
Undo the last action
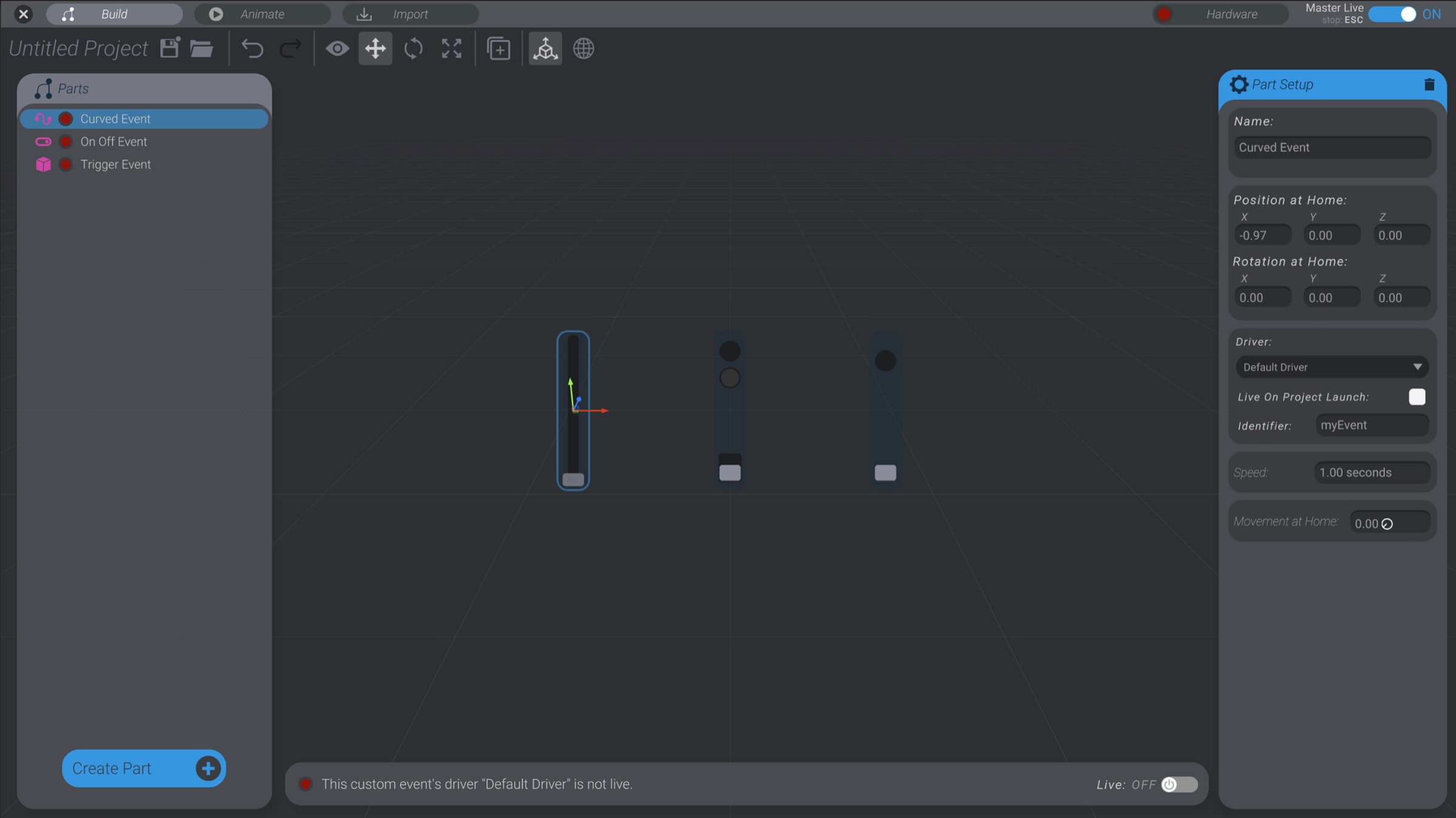pyautogui.click(x=252, y=49)
